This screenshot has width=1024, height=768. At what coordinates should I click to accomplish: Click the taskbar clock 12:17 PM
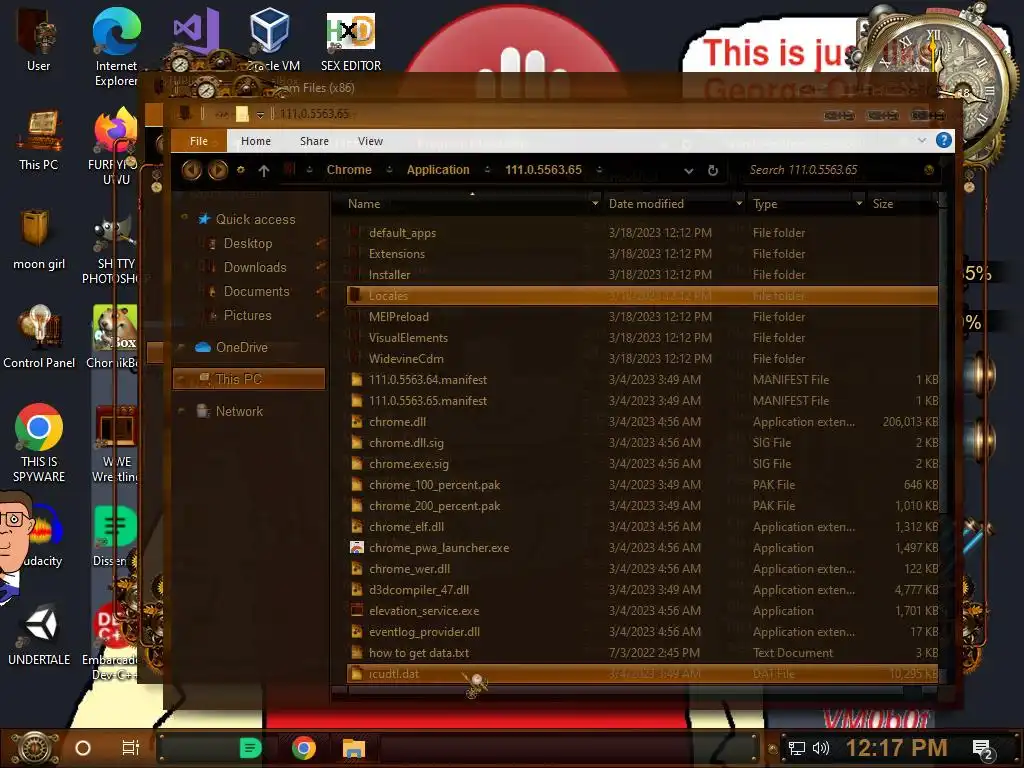896,748
